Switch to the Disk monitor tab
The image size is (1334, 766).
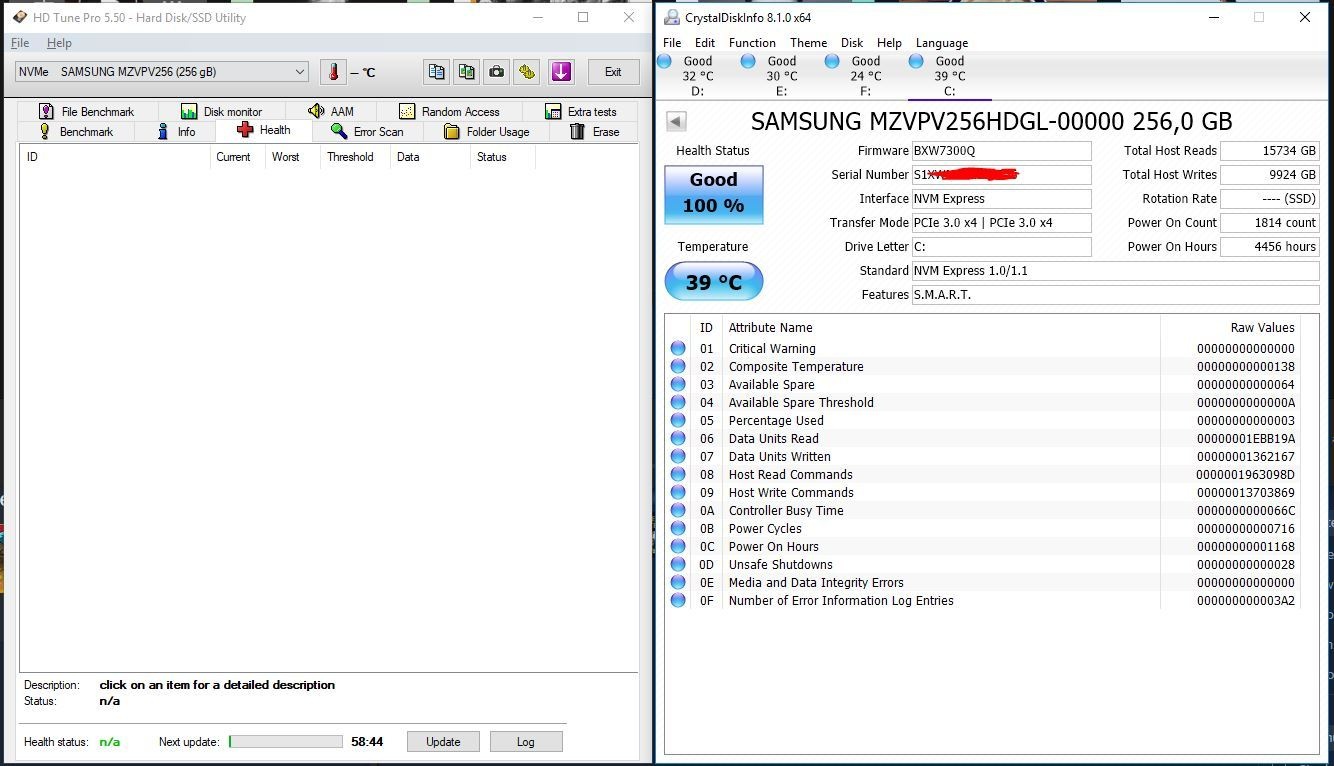click(222, 112)
